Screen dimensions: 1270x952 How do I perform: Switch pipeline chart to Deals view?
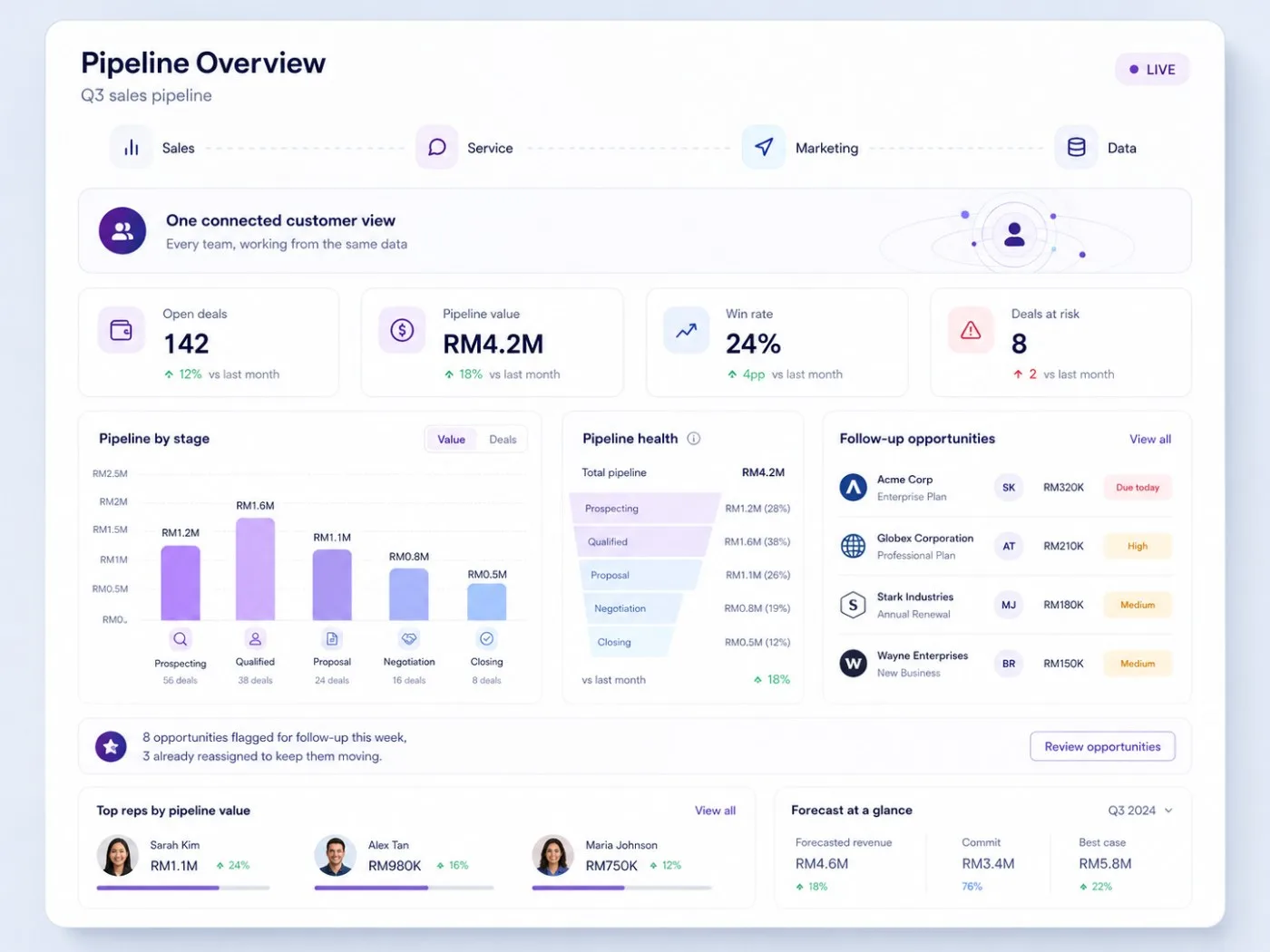point(503,440)
